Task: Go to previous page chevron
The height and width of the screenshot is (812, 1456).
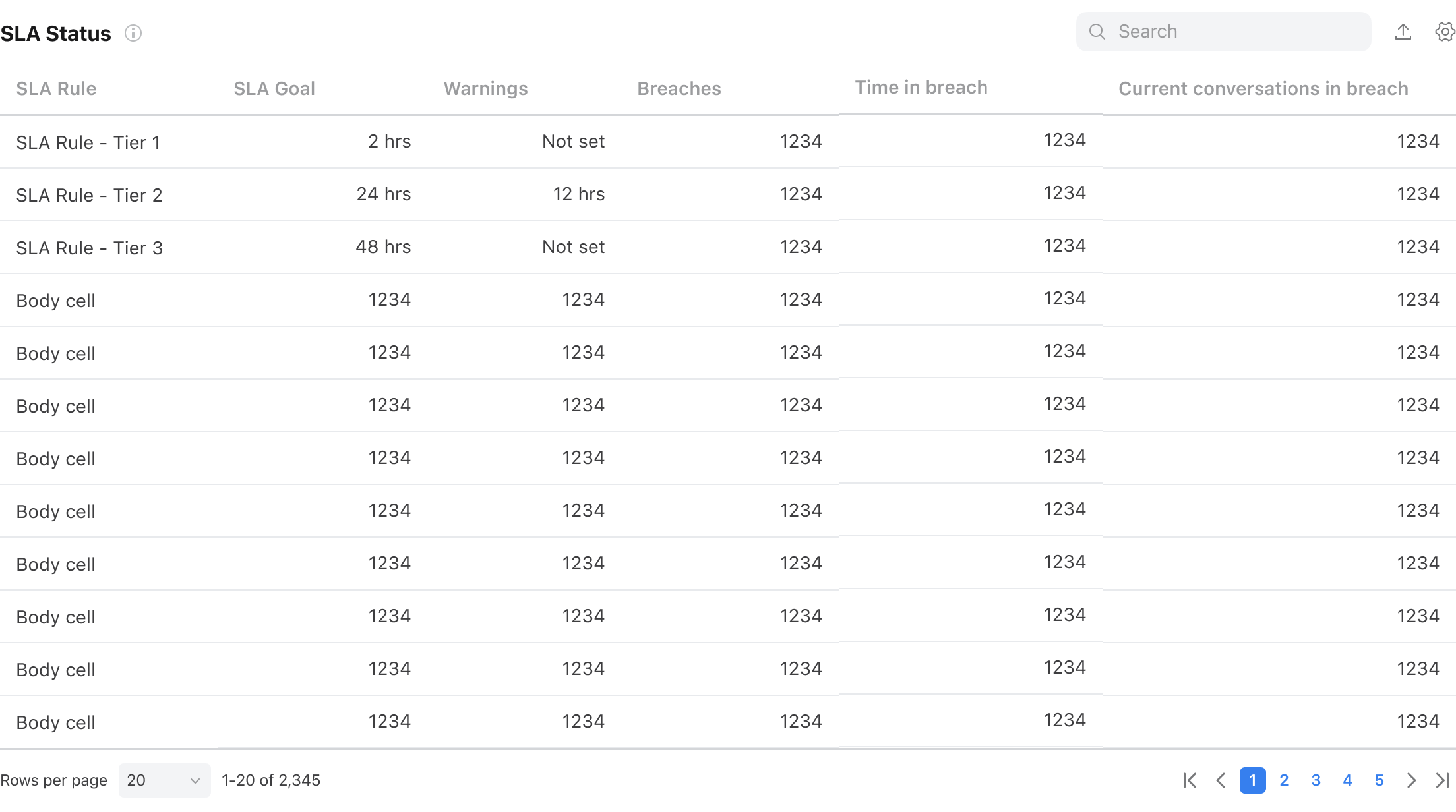Action: 1221,780
